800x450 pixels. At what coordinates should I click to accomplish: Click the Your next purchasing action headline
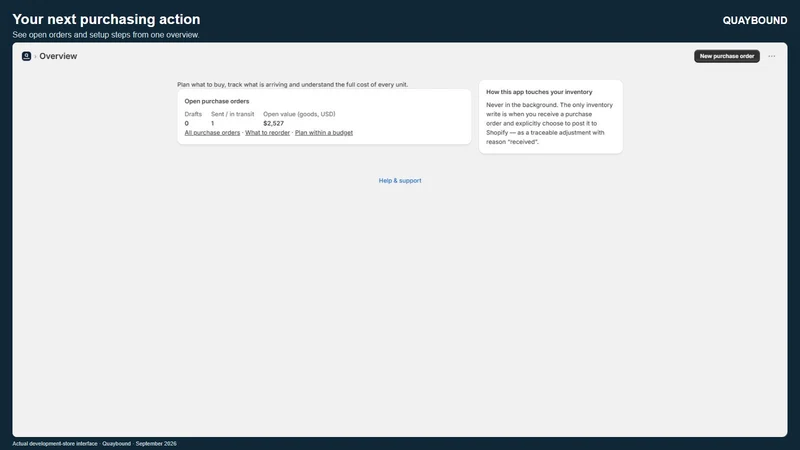(106, 19)
